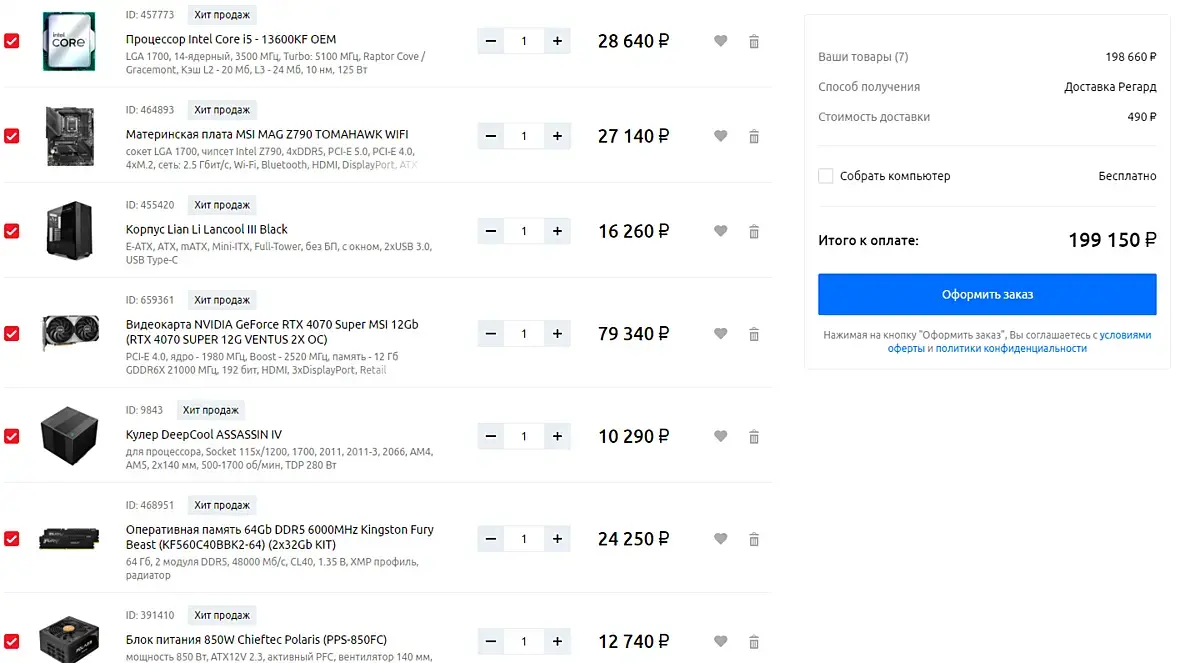Open the "условиями оферты" link
This screenshot has height=663, width=1180.
(1125, 336)
